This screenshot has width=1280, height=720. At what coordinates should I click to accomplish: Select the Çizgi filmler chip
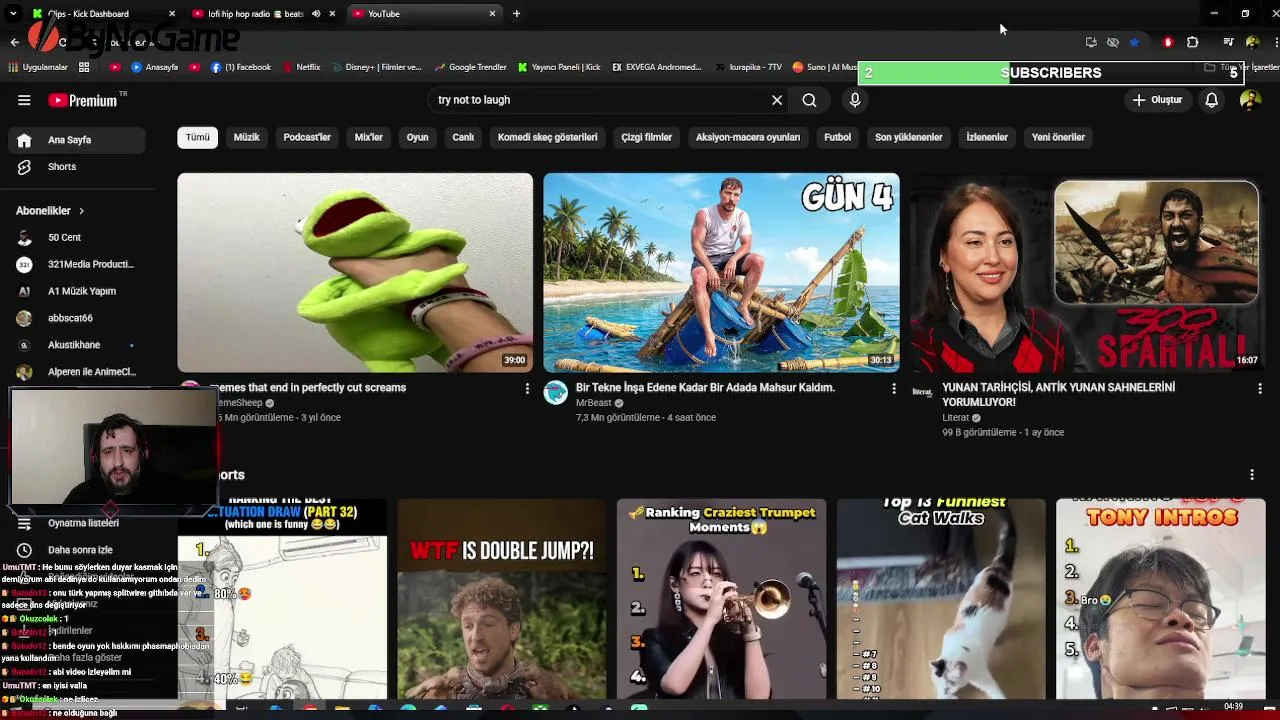[x=647, y=137]
